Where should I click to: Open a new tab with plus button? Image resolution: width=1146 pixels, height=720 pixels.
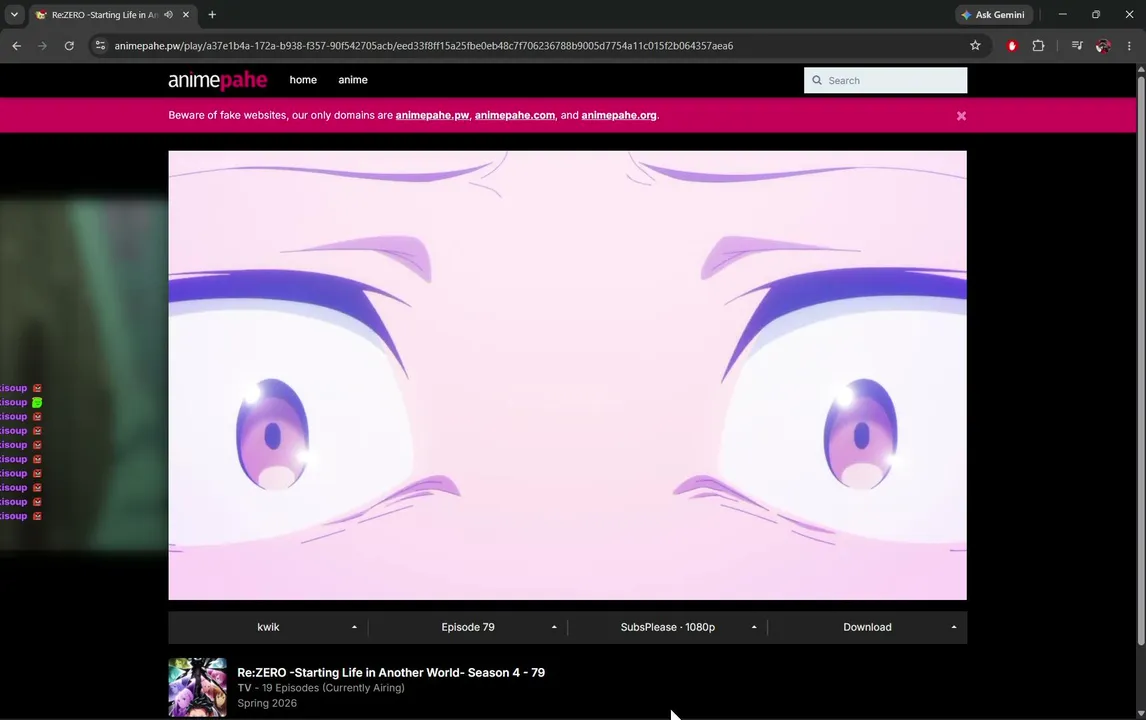[x=212, y=15]
